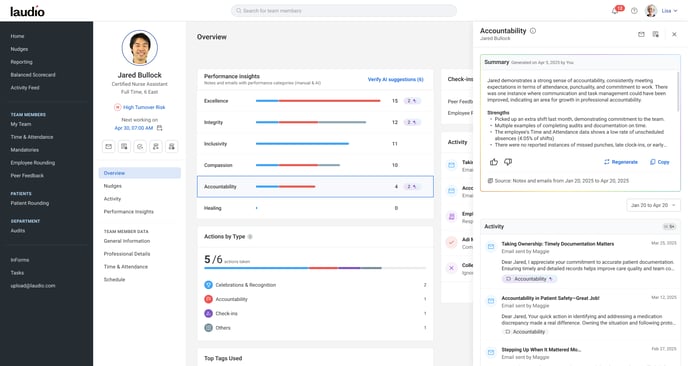Click thumbs up on the summary

(494, 162)
